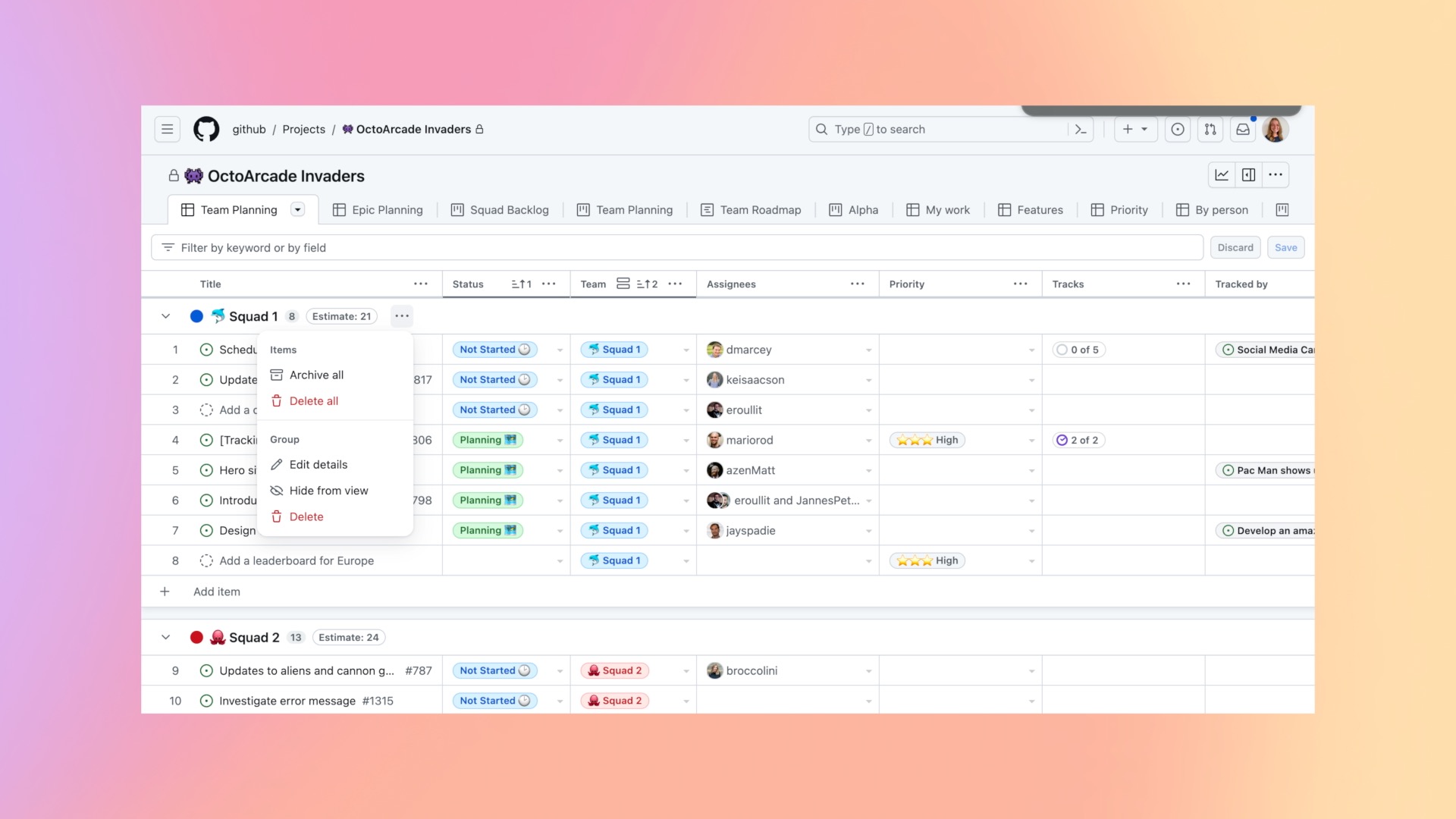
Task: Open the issues icon in header
Action: (x=1178, y=130)
